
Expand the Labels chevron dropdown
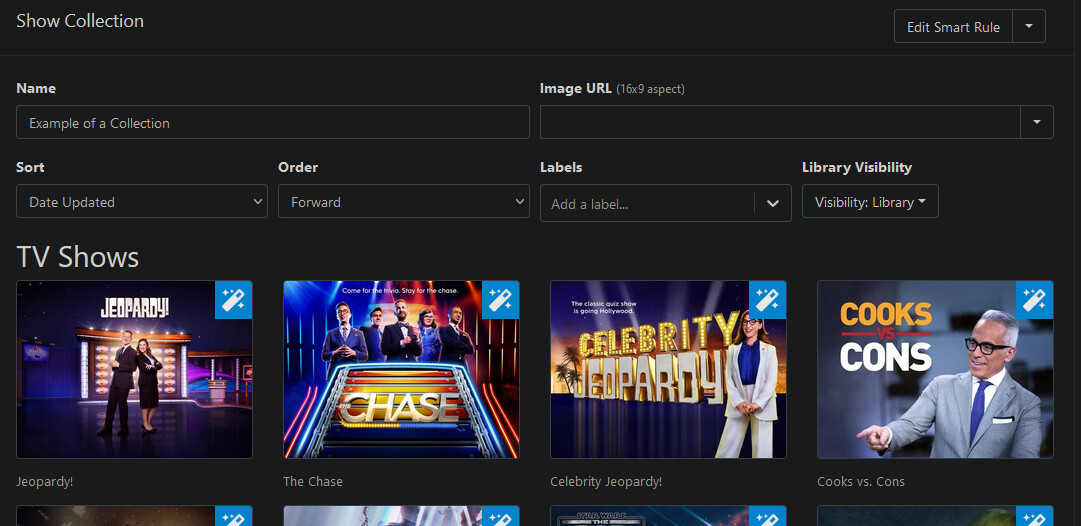(x=772, y=204)
